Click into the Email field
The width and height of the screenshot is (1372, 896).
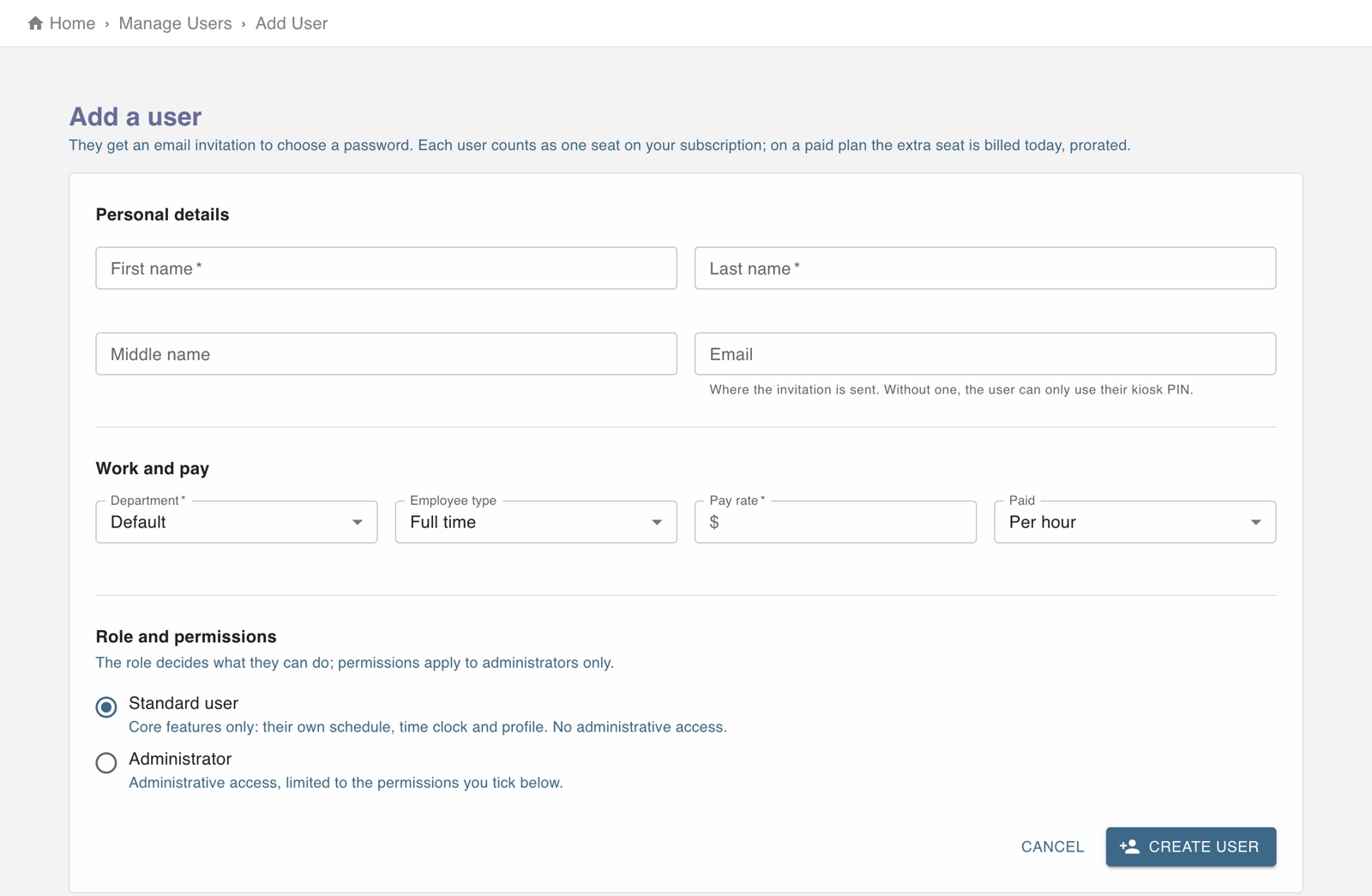[x=985, y=354]
